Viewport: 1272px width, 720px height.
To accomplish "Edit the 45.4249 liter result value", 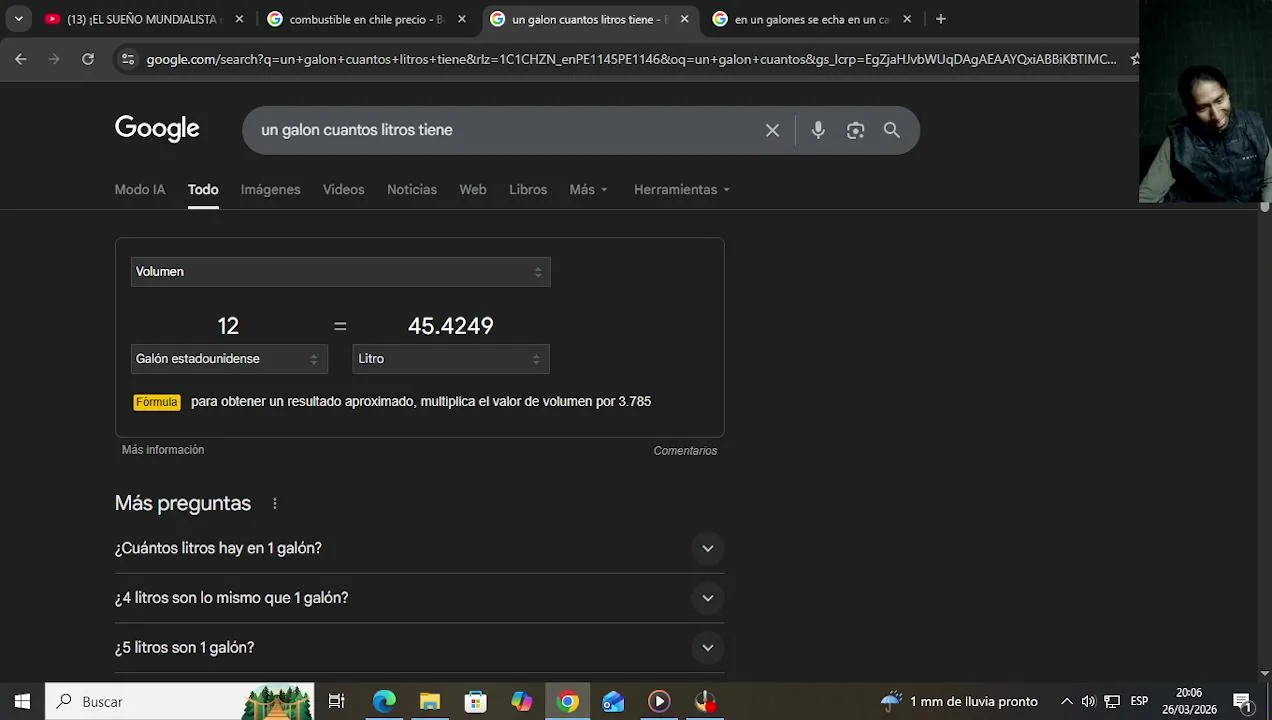I will pyautogui.click(x=451, y=326).
